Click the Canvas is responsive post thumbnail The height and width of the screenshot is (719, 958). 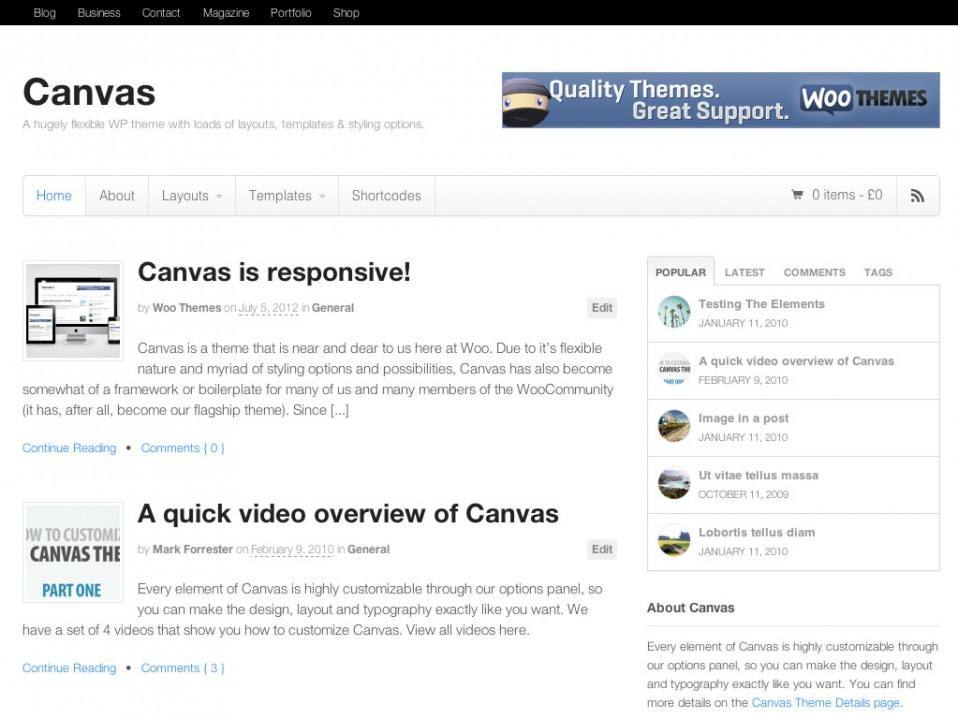(73, 310)
